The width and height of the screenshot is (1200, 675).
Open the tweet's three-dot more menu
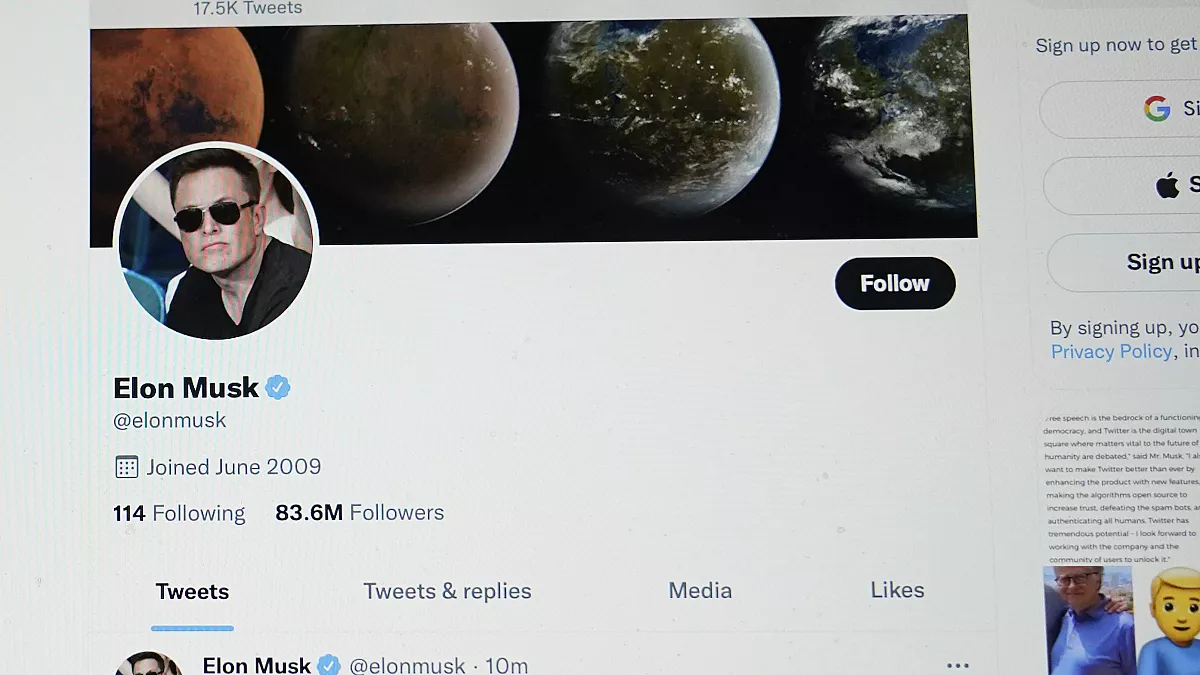click(x=957, y=665)
